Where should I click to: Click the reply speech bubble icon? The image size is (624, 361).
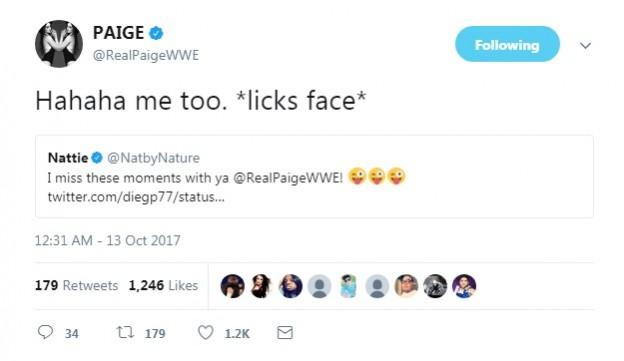45,332
